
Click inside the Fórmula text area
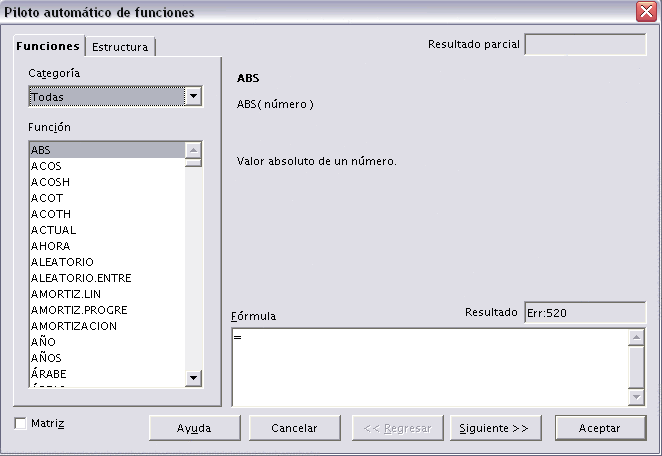pyautogui.click(x=430, y=365)
